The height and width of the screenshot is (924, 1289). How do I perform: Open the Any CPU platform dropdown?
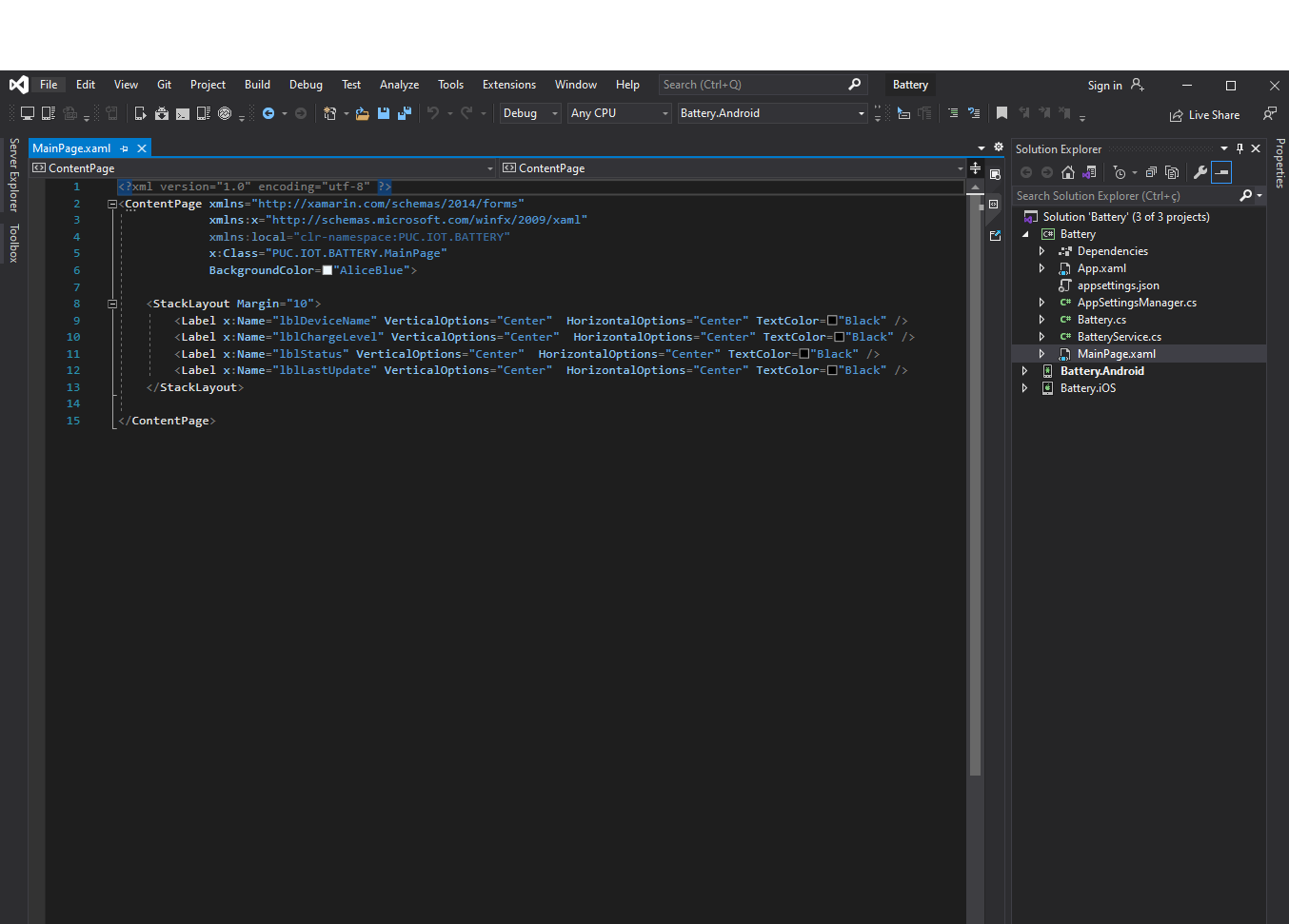coord(619,112)
